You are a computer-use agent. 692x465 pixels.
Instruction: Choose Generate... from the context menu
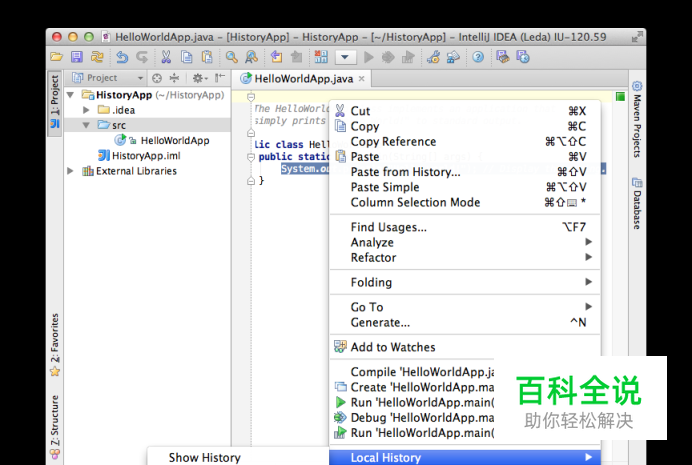pos(464,322)
